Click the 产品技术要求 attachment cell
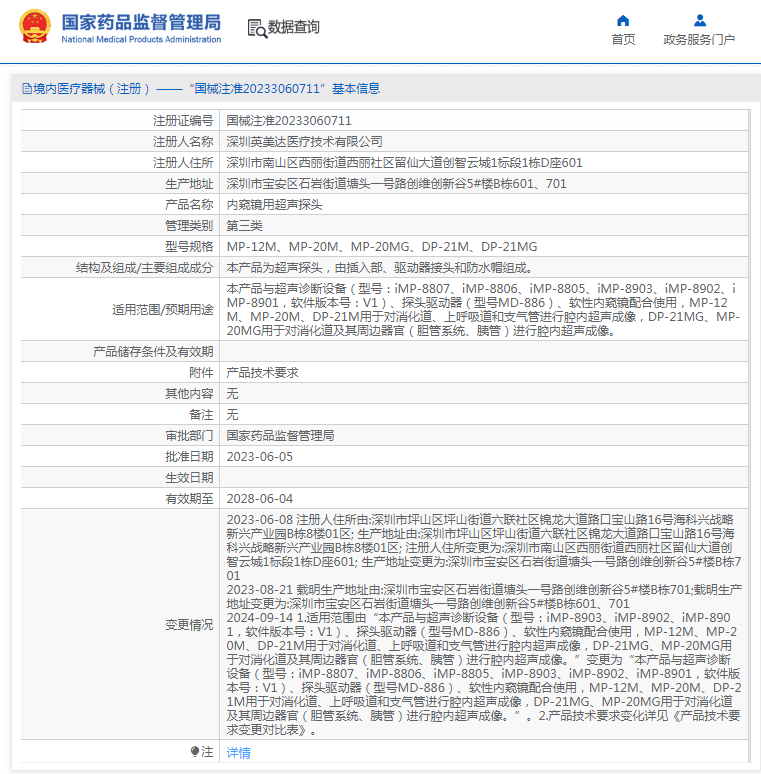Image resolution: width=761 pixels, height=774 pixels. pos(262,372)
